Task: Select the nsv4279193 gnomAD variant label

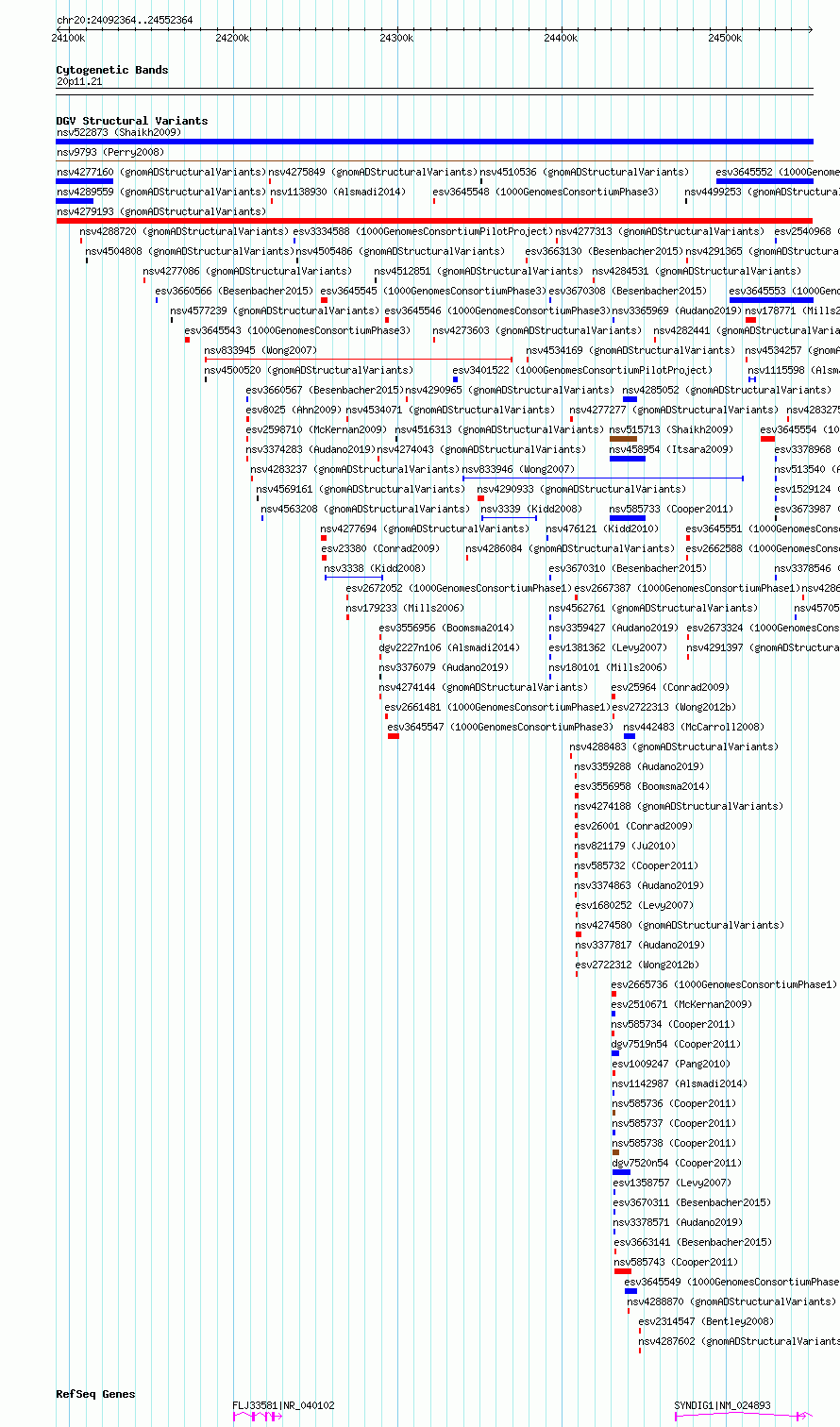Action: tap(161, 211)
